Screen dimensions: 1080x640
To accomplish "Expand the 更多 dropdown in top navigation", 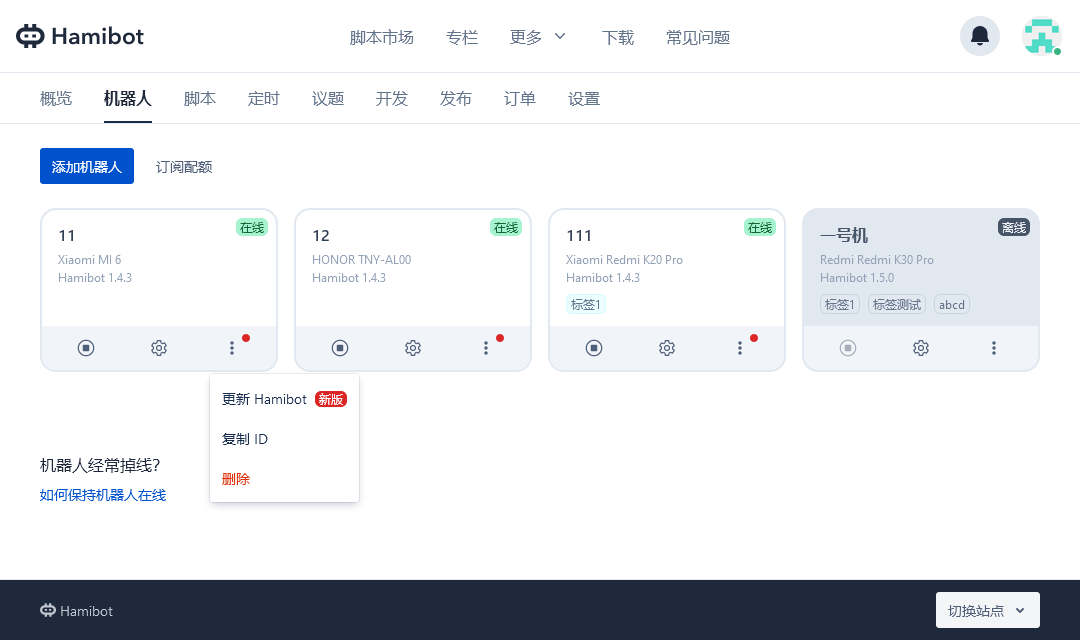I will tap(538, 37).
